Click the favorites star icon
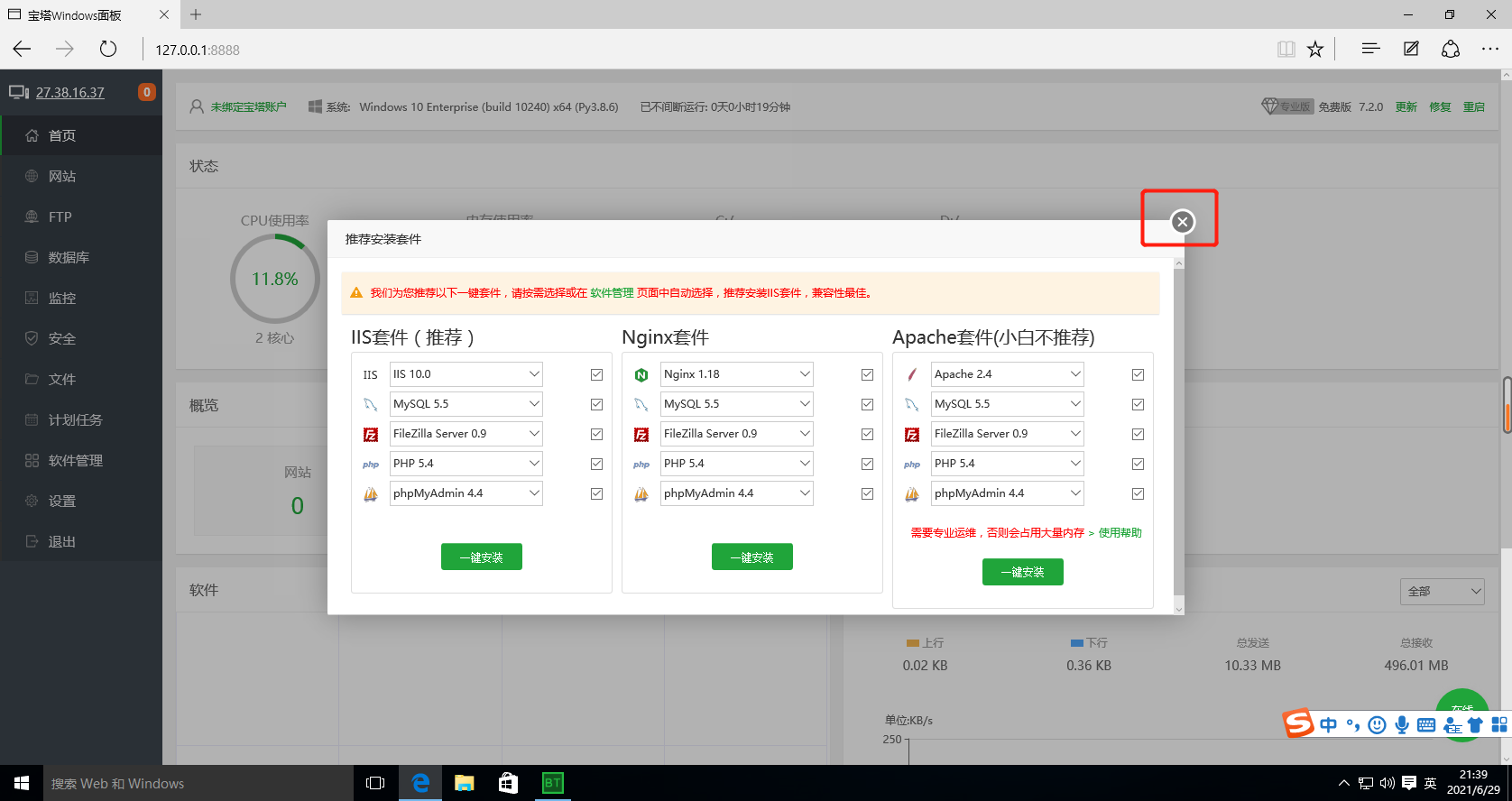 pyautogui.click(x=1315, y=49)
